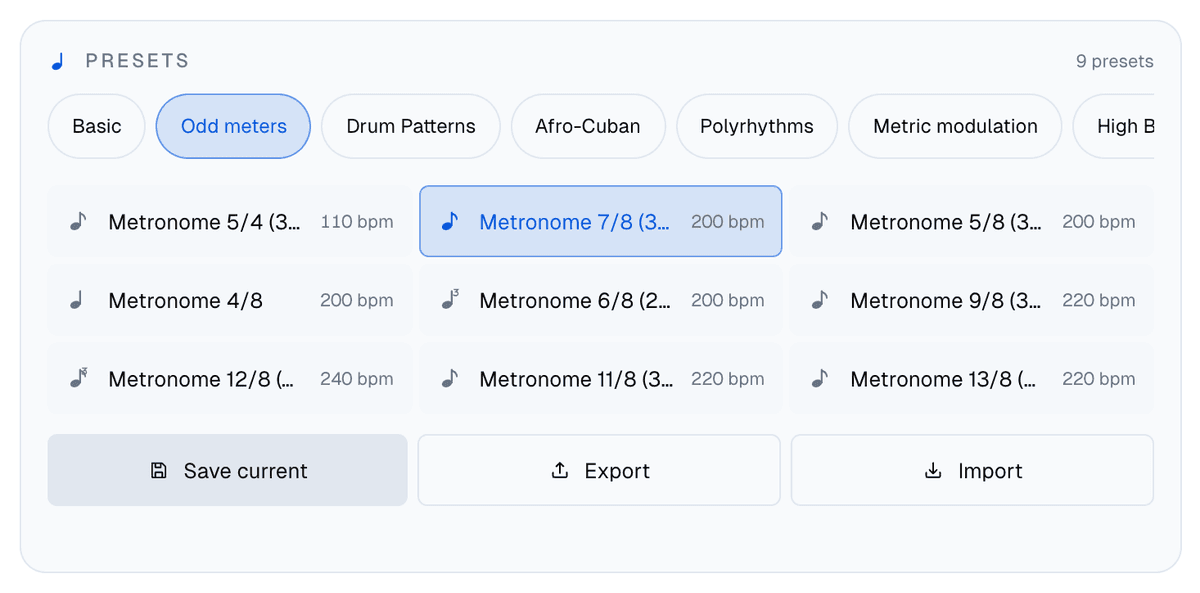The width and height of the screenshot is (1200, 593).
Task: Click the blue note icon next to PRESETS heading
Action: [x=57, y=61]
